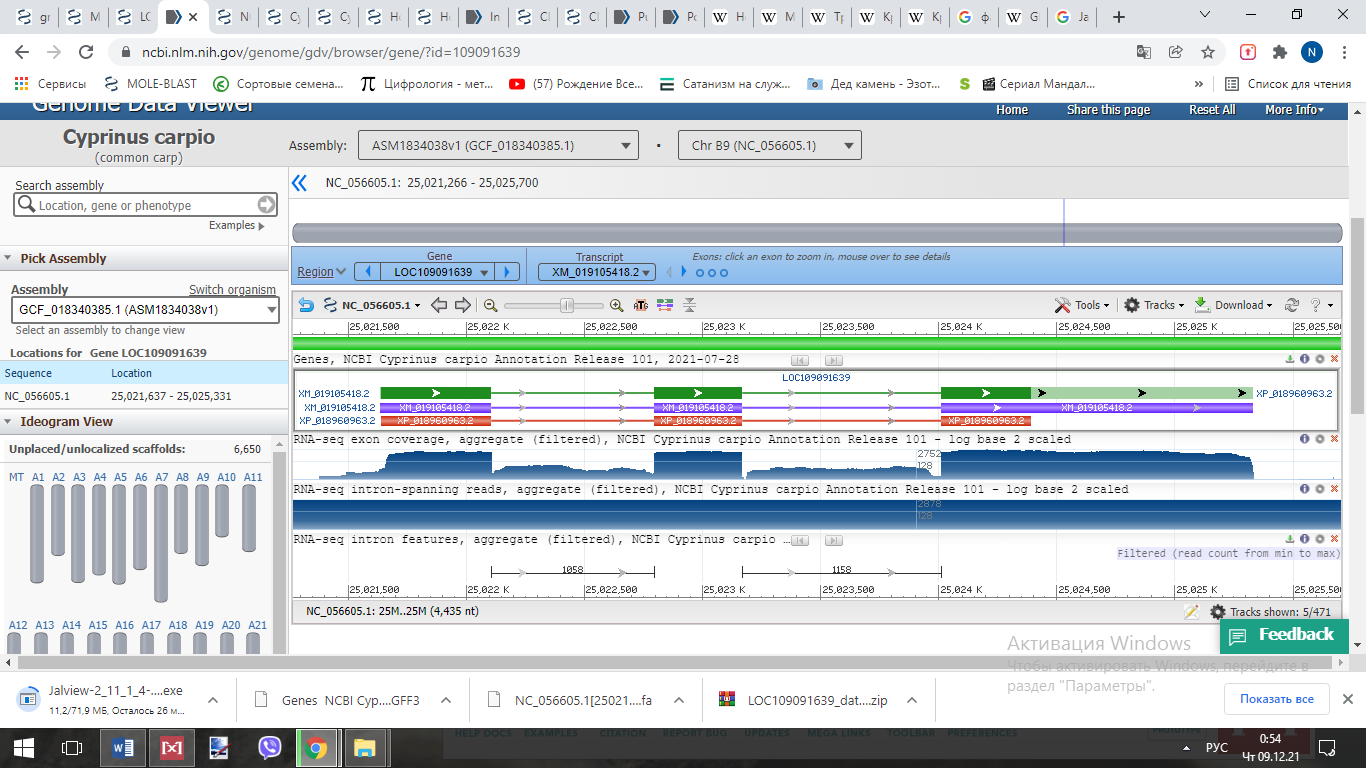Screen dimensions: 1366x768
Task: Open options for the Jalview exe download
Action: coord(212,700)
